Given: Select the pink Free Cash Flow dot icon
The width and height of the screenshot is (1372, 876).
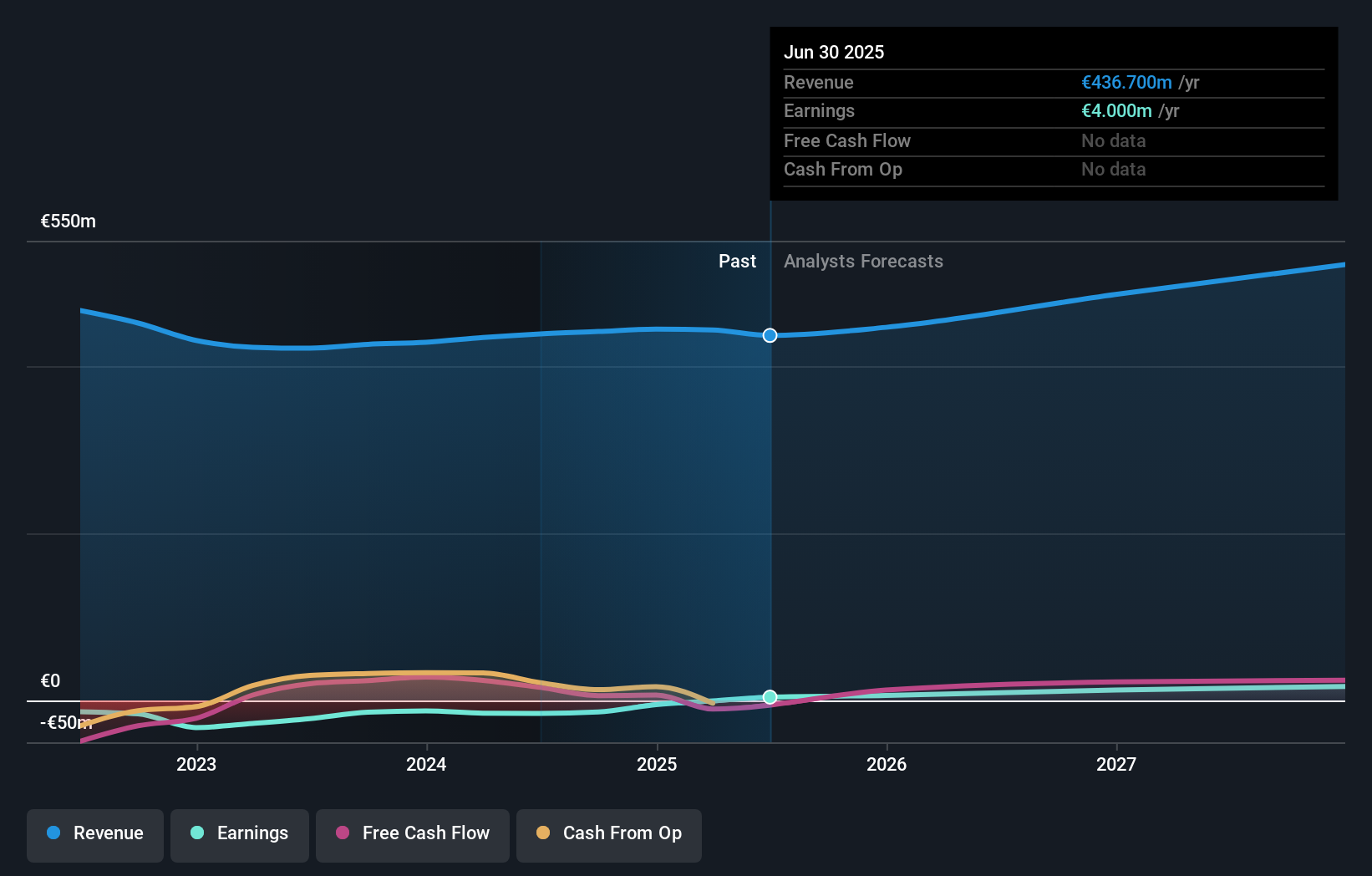Looking at the screenshot, I should click(342, 833).
